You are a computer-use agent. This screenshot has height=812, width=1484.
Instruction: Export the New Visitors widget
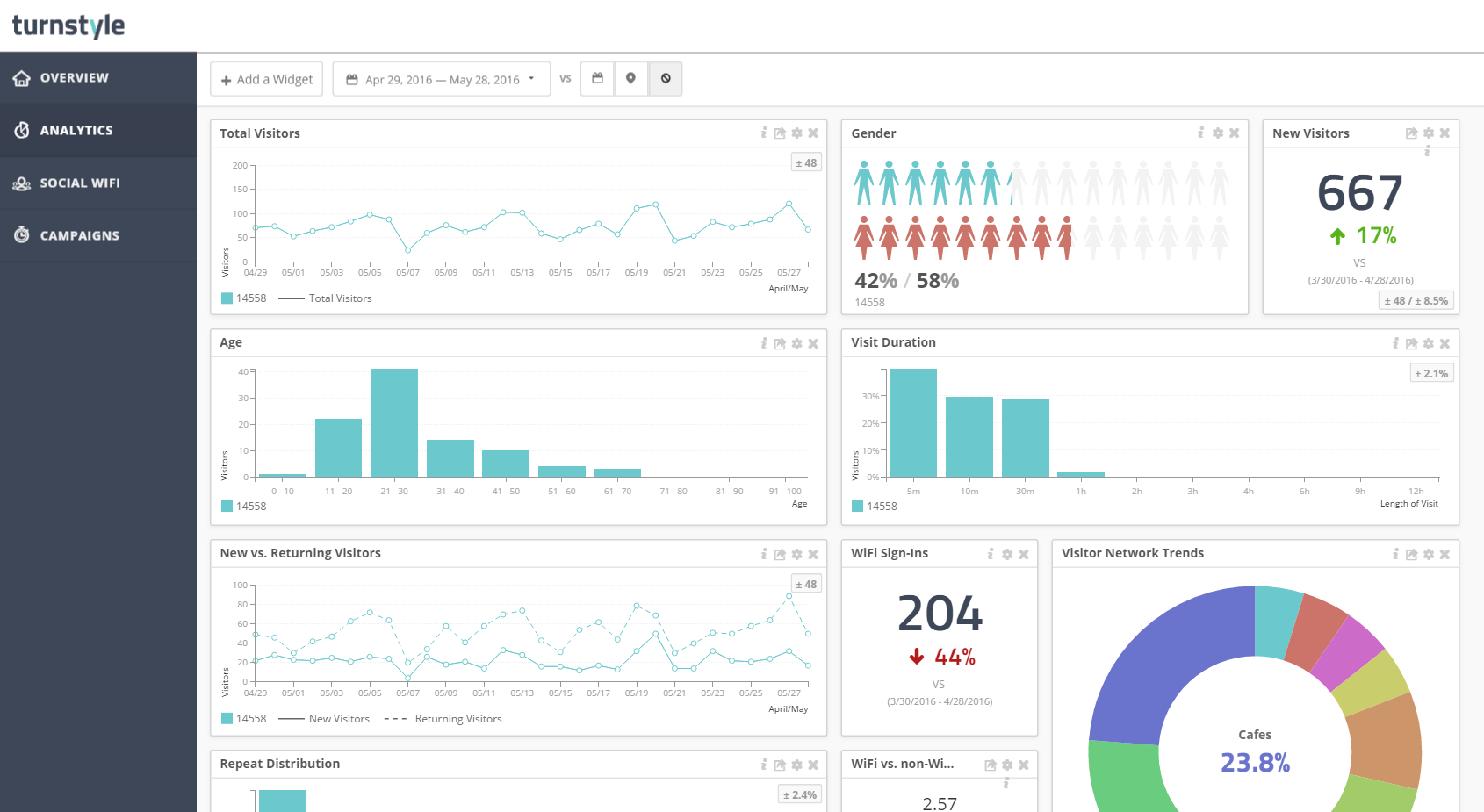[1411, 133]
